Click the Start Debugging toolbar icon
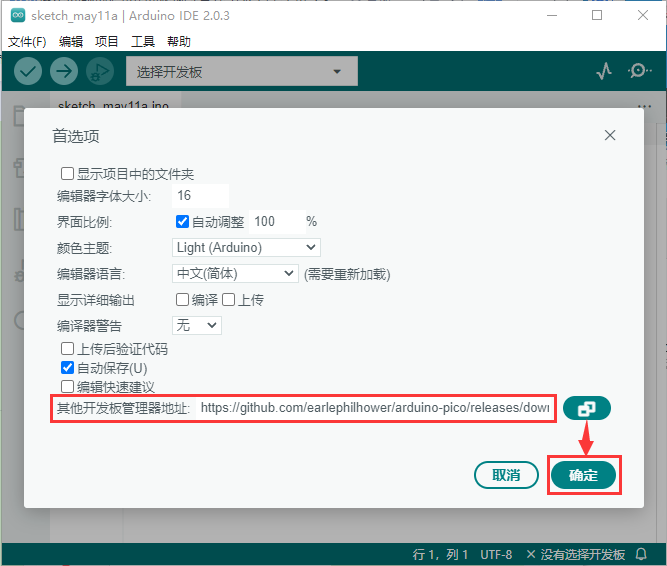The image size is (667, 566). click(100, 71)
